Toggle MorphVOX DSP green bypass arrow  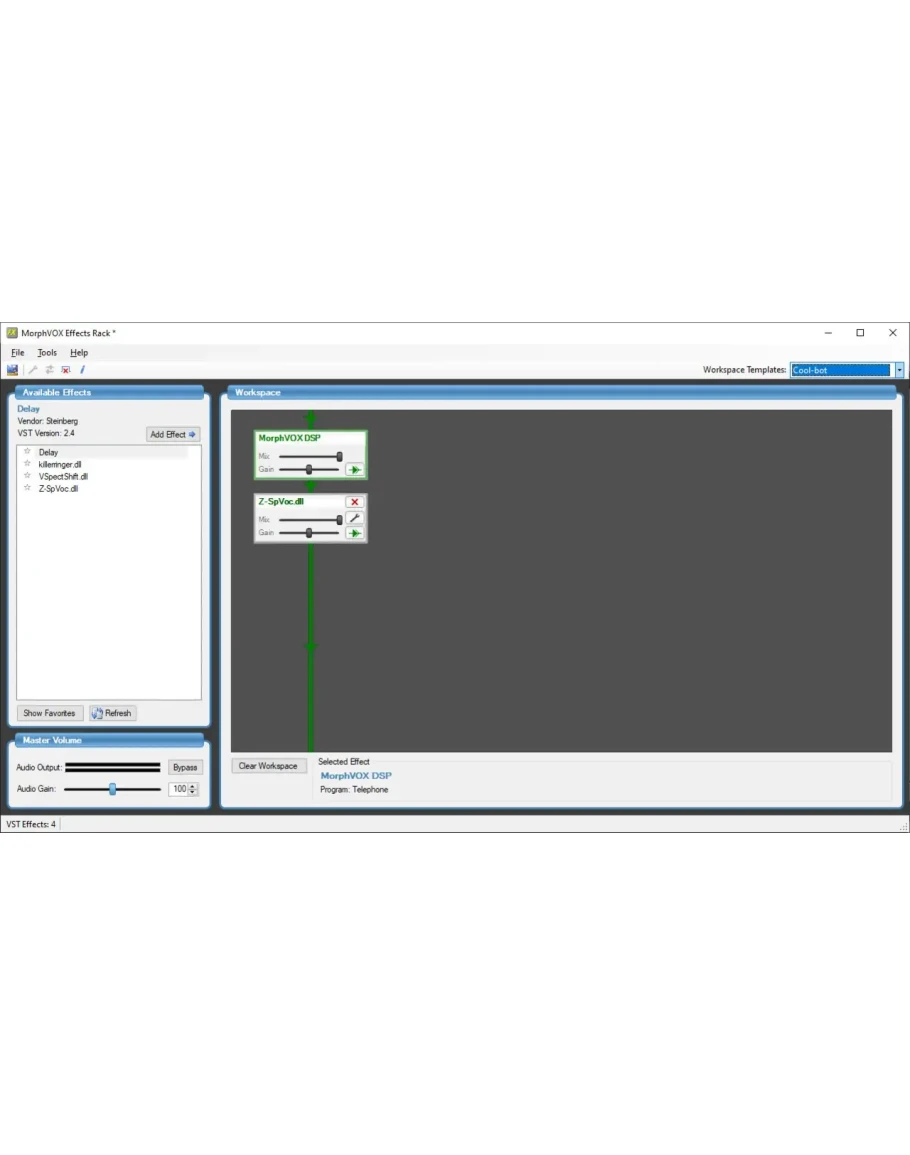pos(354,469)
